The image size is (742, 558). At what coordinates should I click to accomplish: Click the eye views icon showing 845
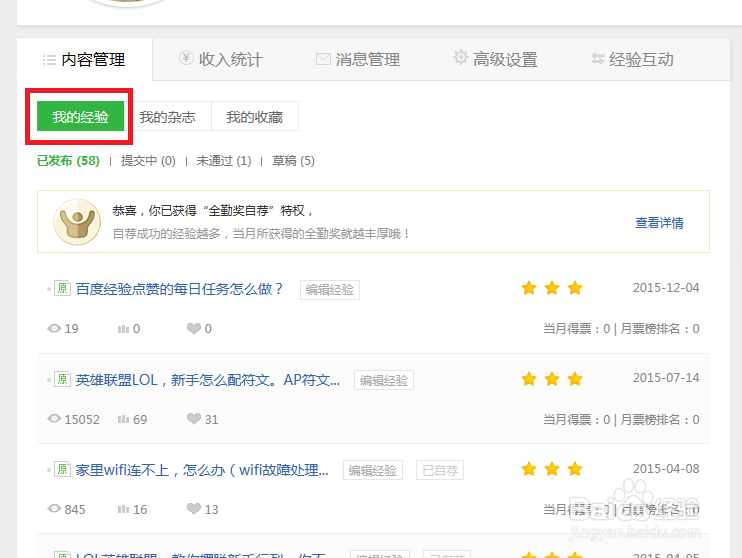pos(54,509)
